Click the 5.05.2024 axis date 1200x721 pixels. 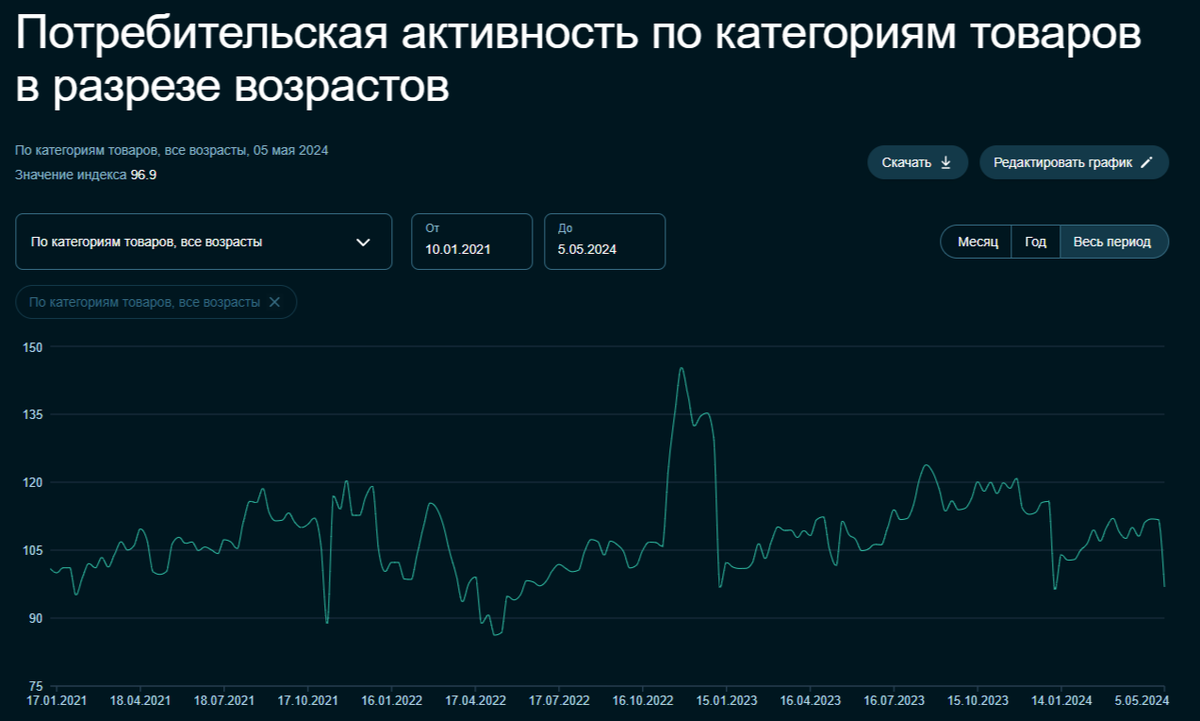pyautogui.click(x=1141, y=700)
